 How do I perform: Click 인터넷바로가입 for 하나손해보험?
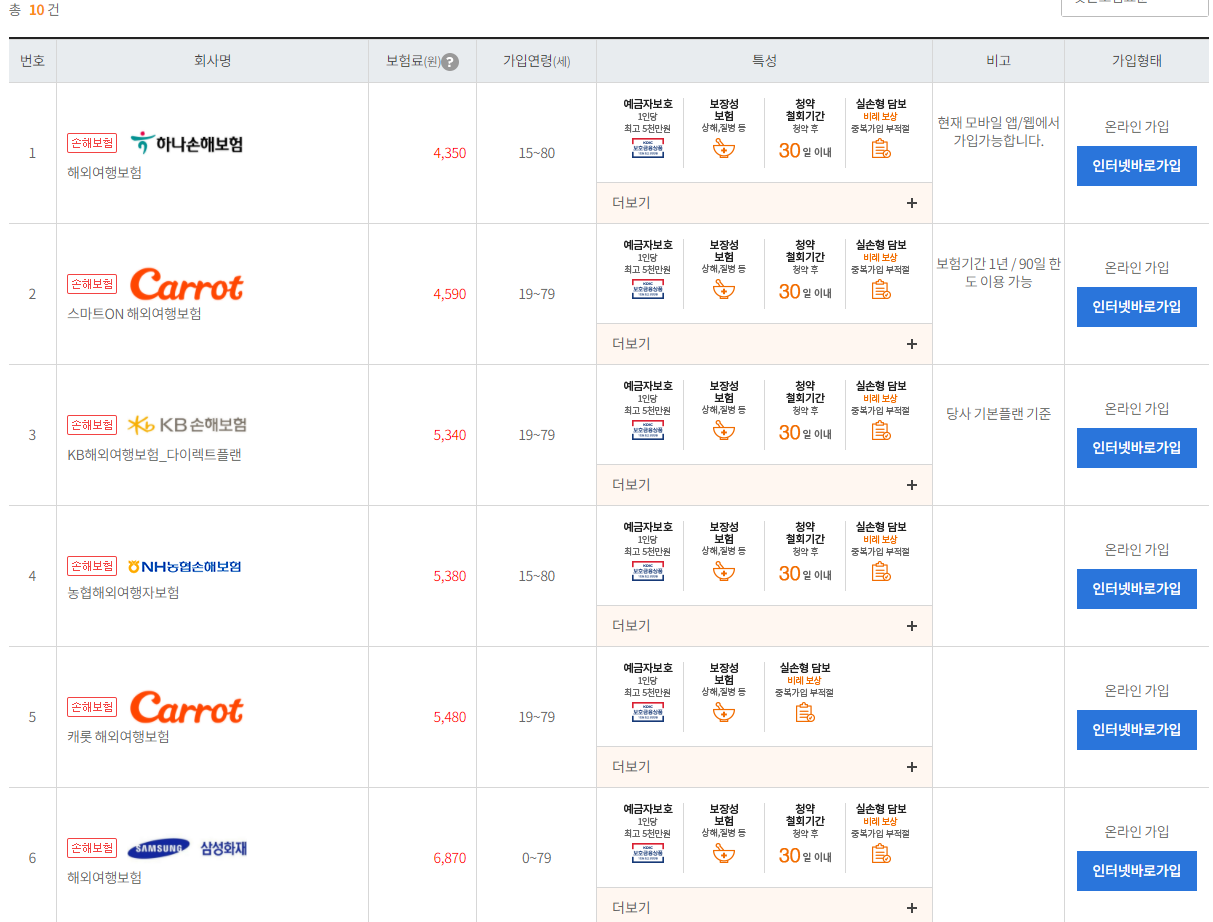click(1137, 166)
